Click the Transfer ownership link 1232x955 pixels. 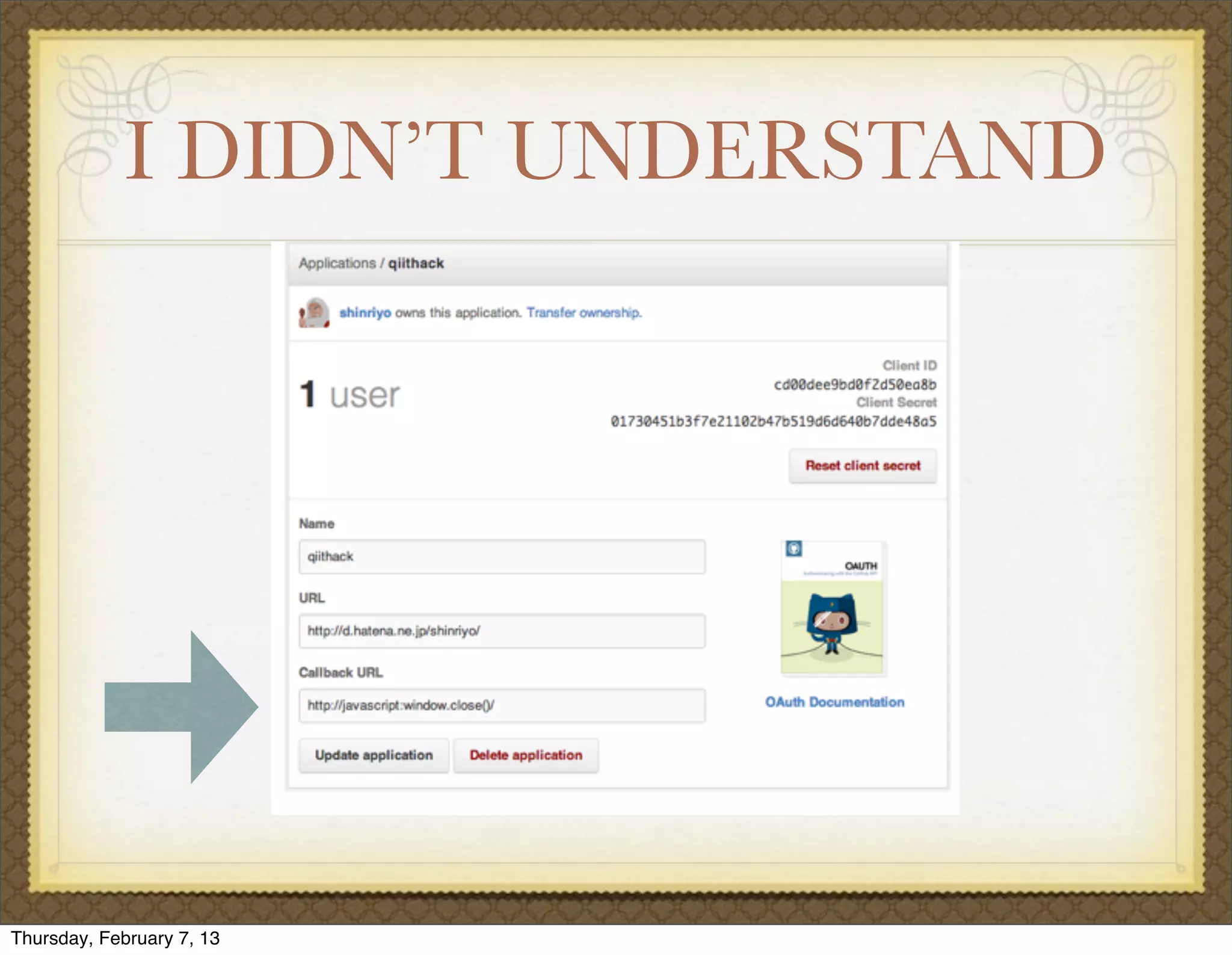click(x=584, y=313)
